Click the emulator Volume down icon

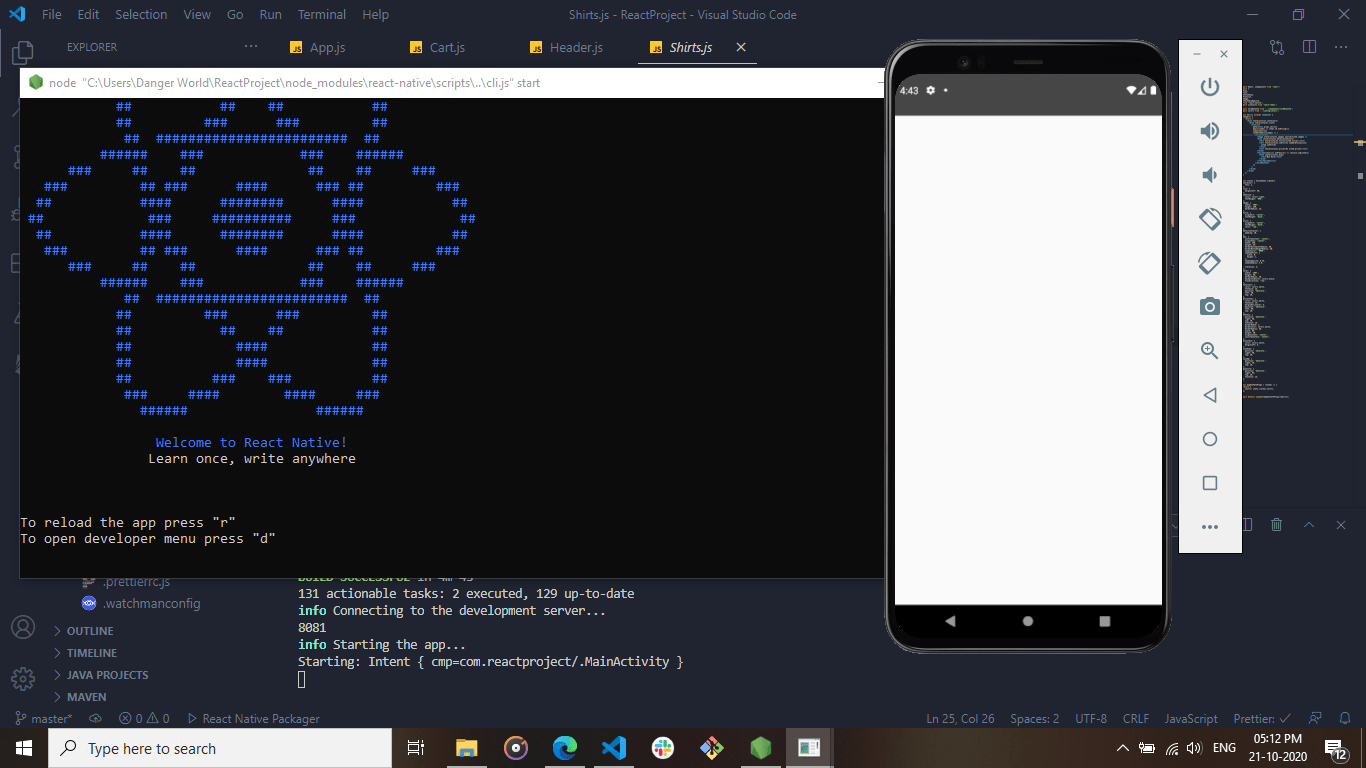pos(1210,175)
